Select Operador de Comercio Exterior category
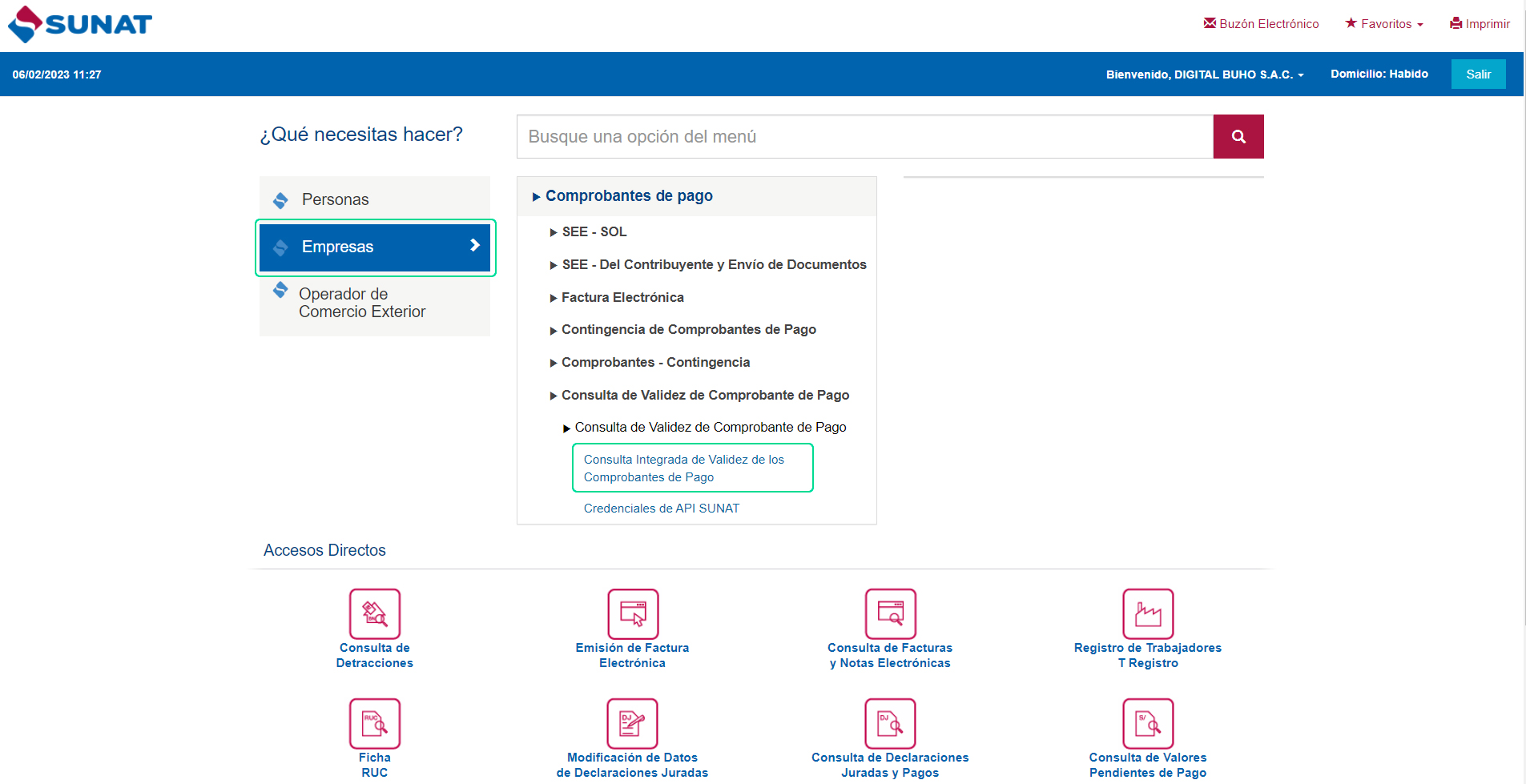Viewport: 1526px width, 784px height. point(361,304)
